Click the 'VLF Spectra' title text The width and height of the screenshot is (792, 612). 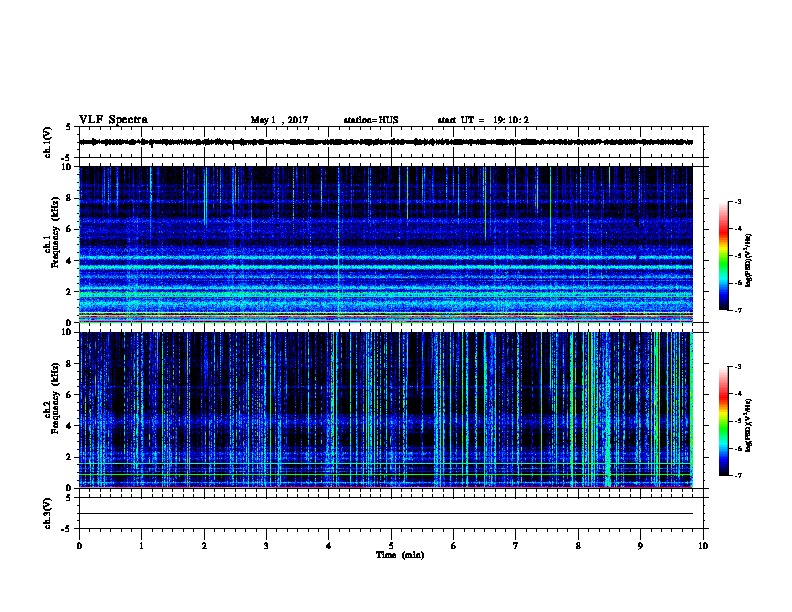pos(113,120)
